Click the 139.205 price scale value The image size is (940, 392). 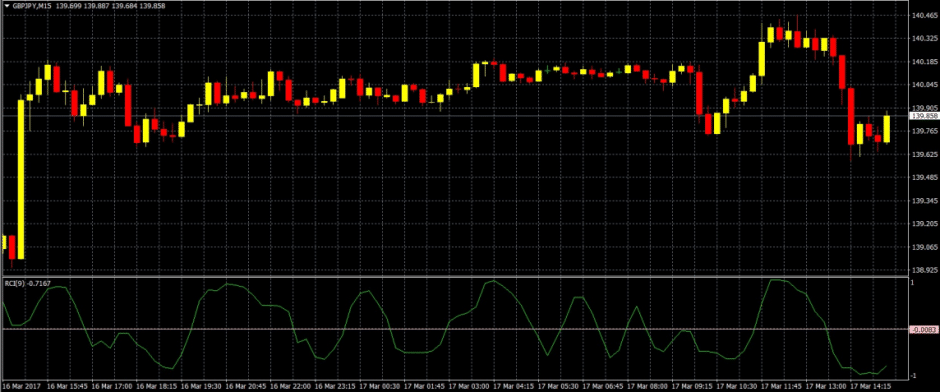click(x=923, y=224)
